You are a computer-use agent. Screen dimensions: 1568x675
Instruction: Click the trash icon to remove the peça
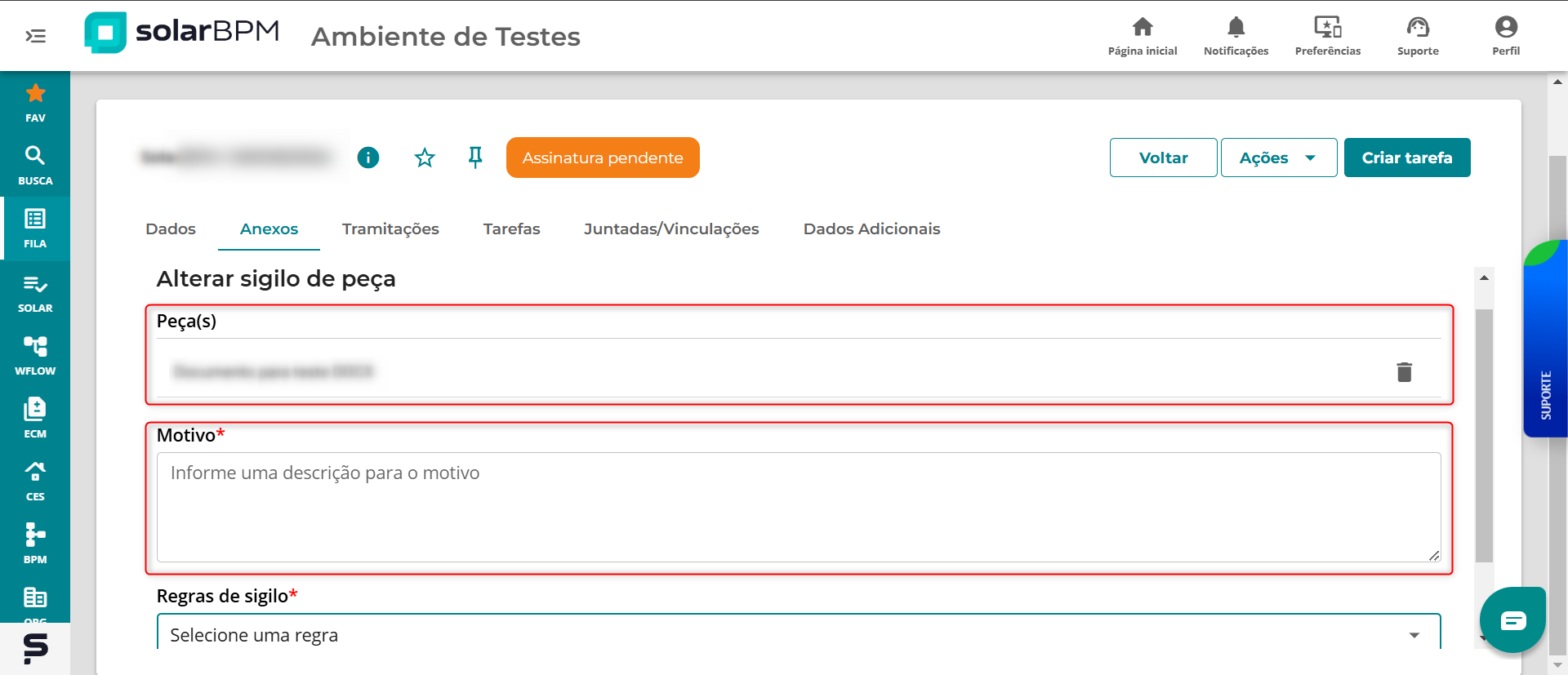pos(1404,372)
